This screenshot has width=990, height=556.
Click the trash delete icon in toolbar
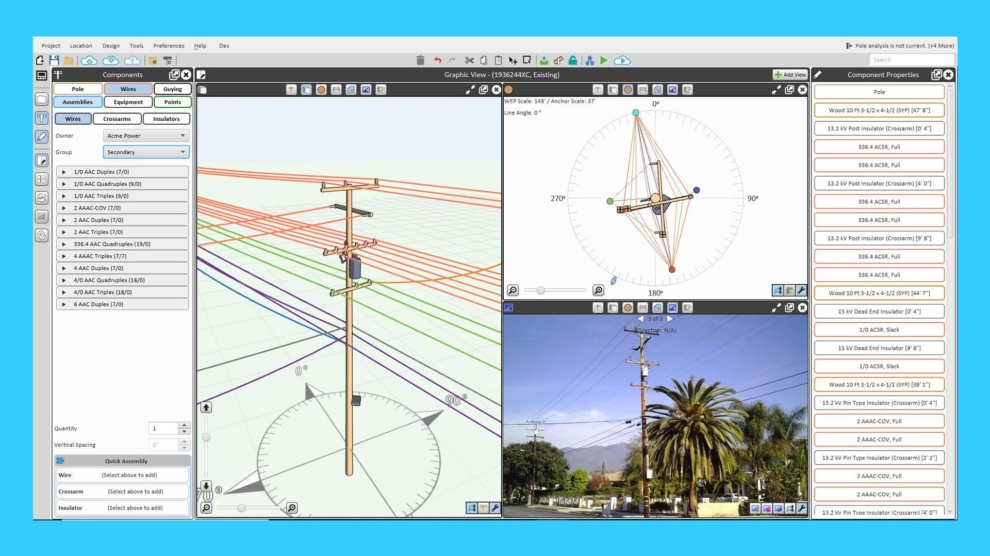tap(420, 60)
